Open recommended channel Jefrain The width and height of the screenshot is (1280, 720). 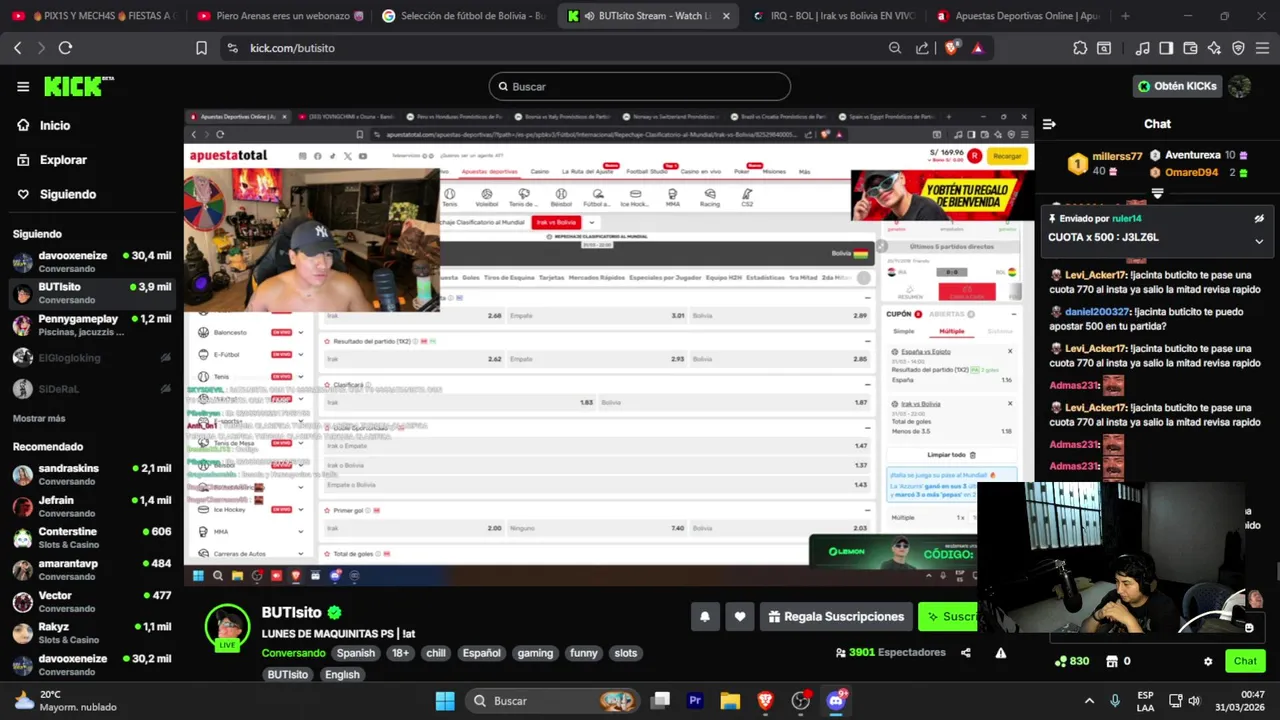(x=90, y=506)
